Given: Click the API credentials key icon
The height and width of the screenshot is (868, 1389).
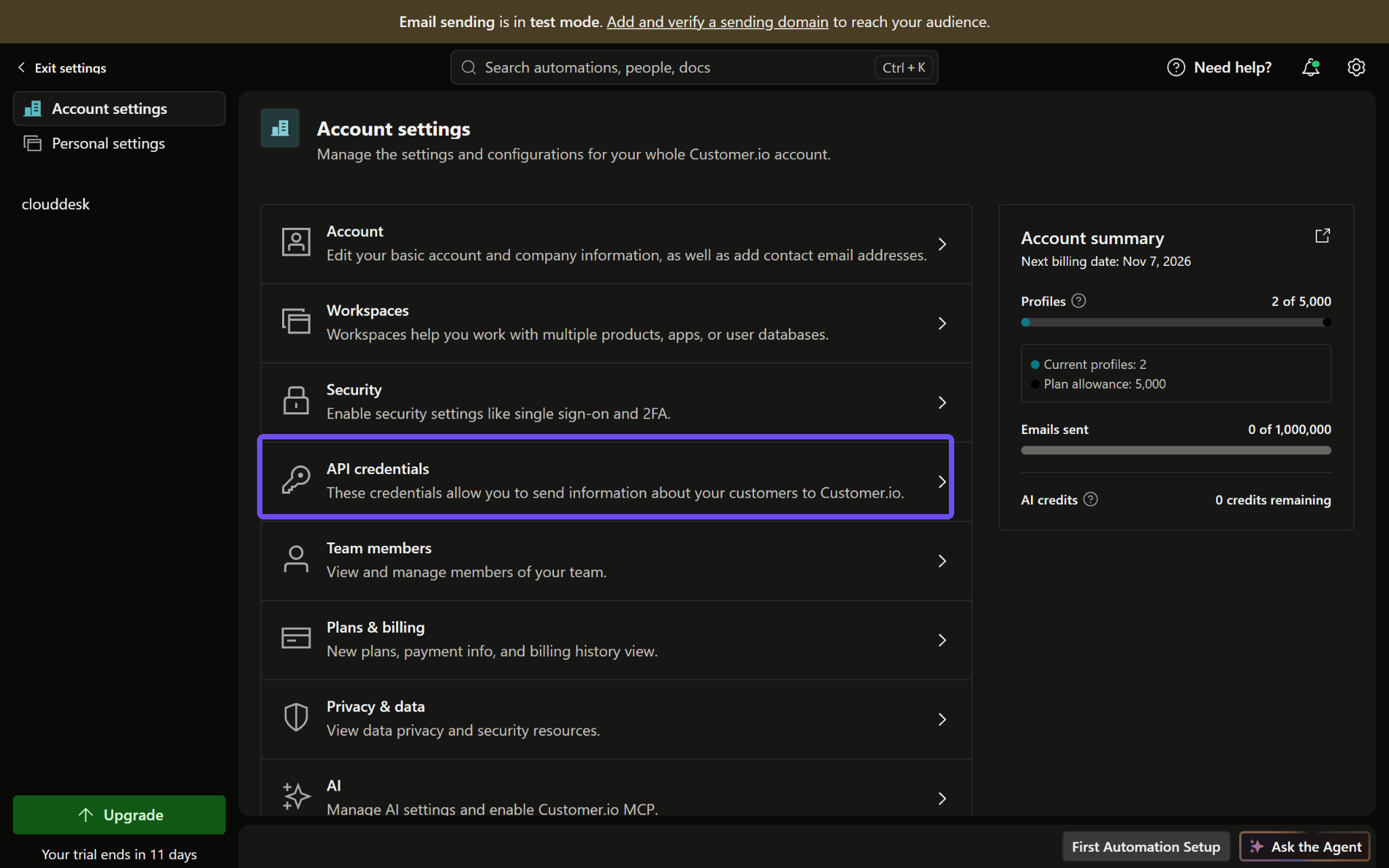Looking at the screenshot, I should click(296, 480).
